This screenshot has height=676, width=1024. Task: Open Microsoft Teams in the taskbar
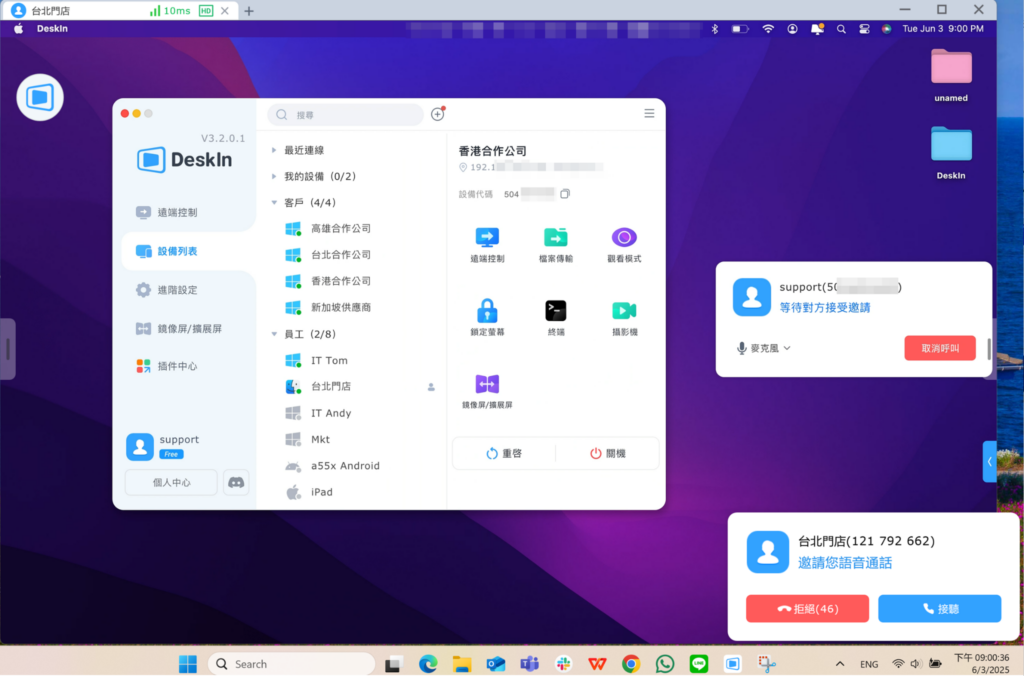[x=530, y=664]
